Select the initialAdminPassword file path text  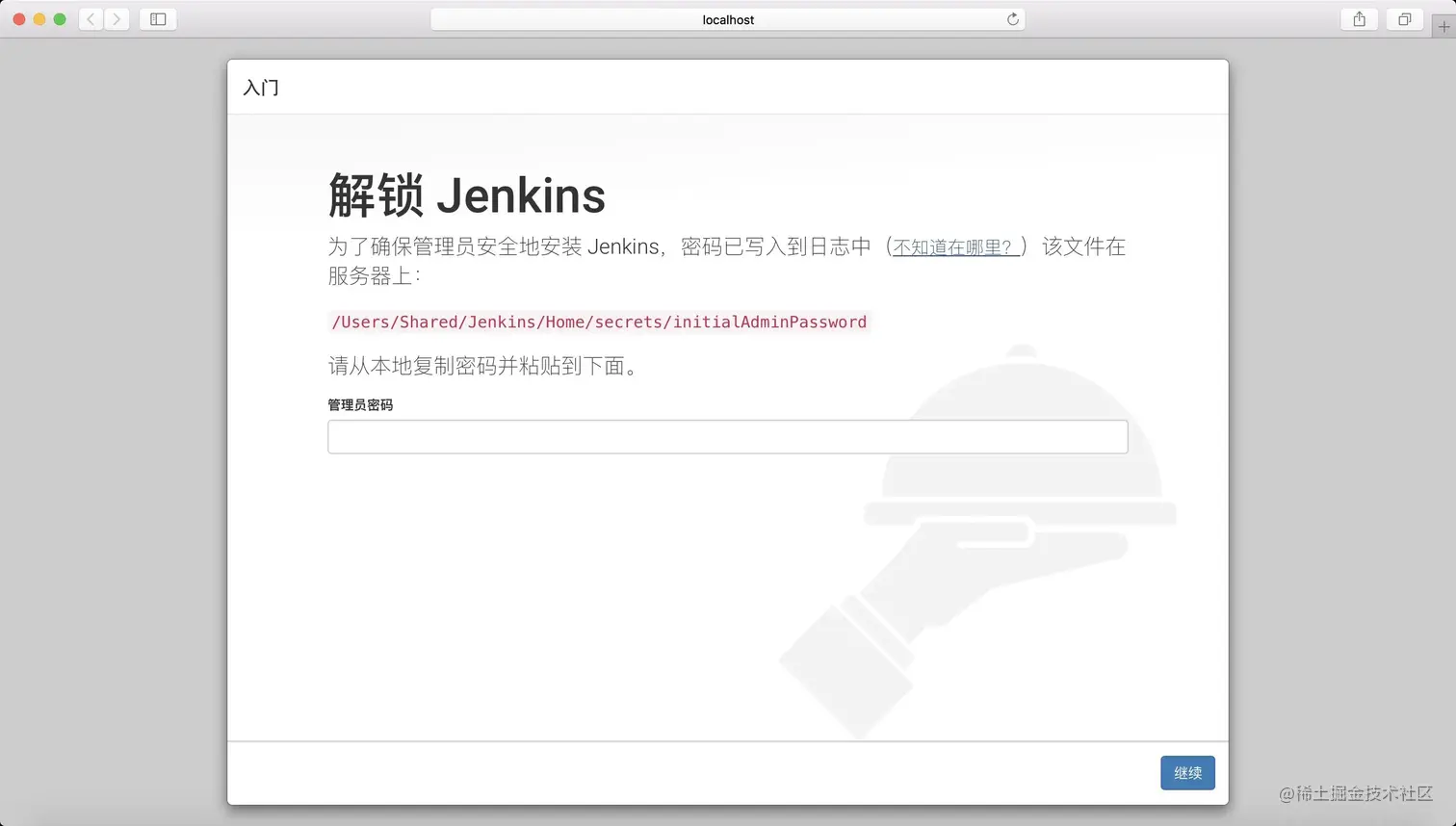tap(599, 322)
